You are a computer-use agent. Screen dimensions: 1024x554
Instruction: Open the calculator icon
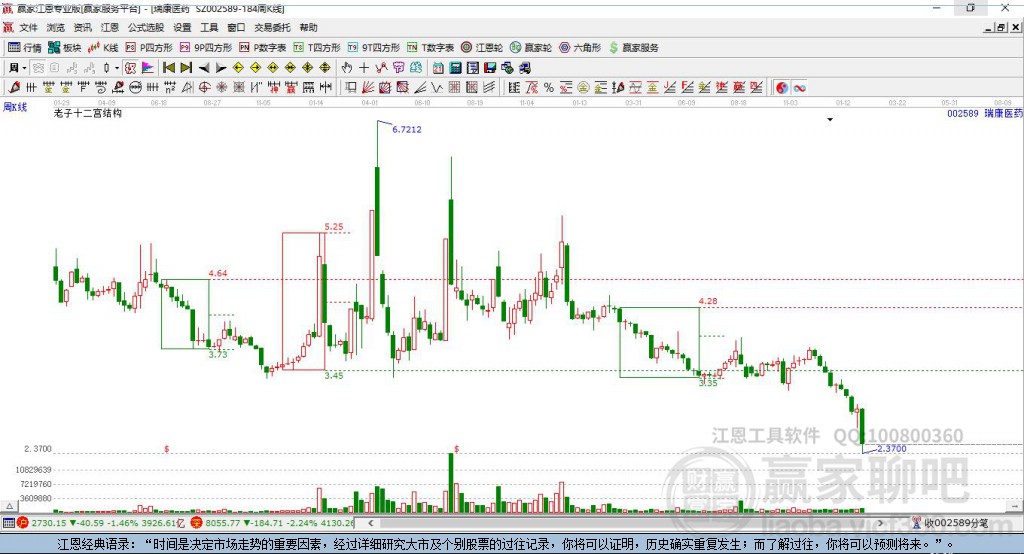[x=455, y=68]
